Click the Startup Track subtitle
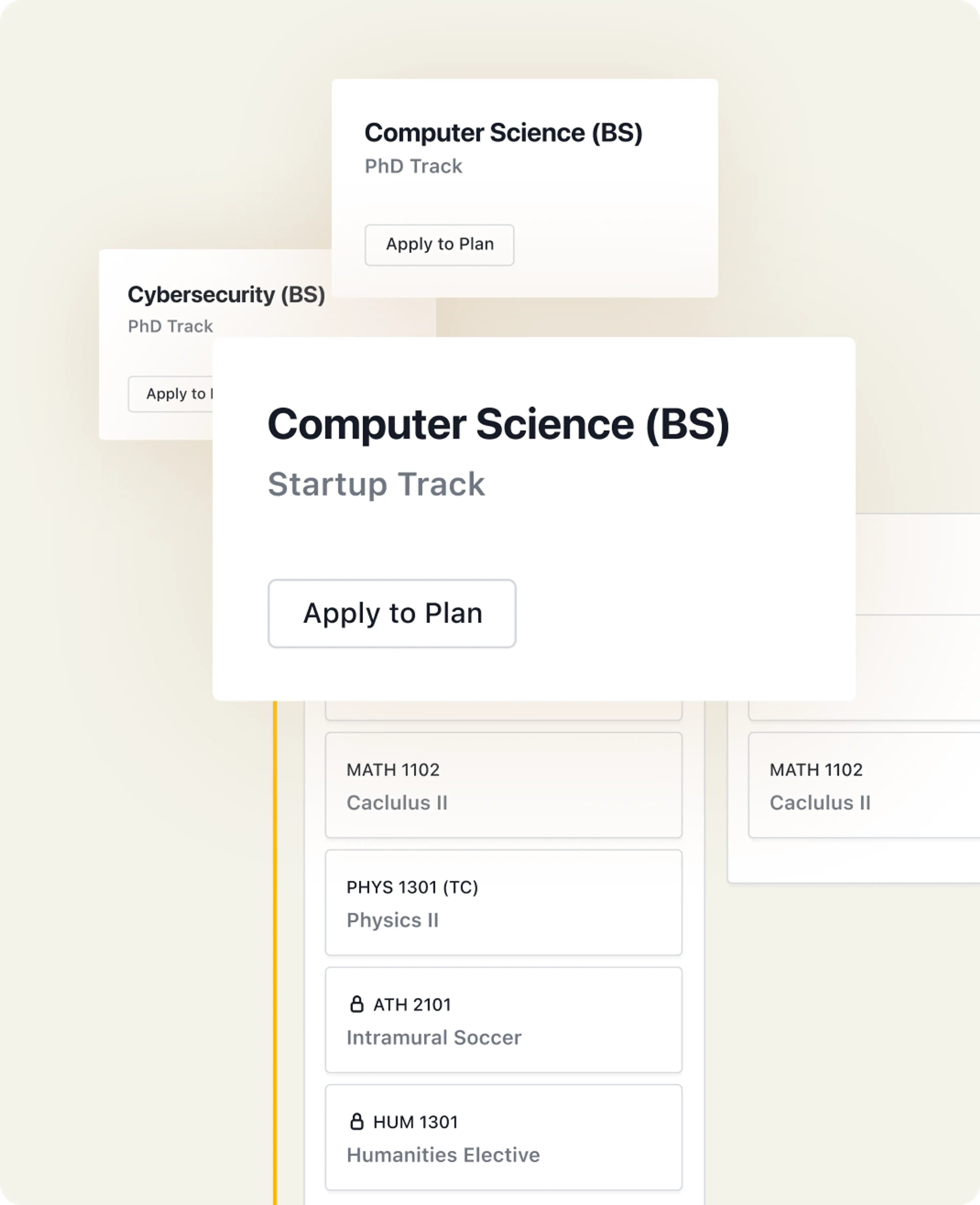Viewport: 980px width, 1205px height. pyautogui.click(x=376, y=484)
